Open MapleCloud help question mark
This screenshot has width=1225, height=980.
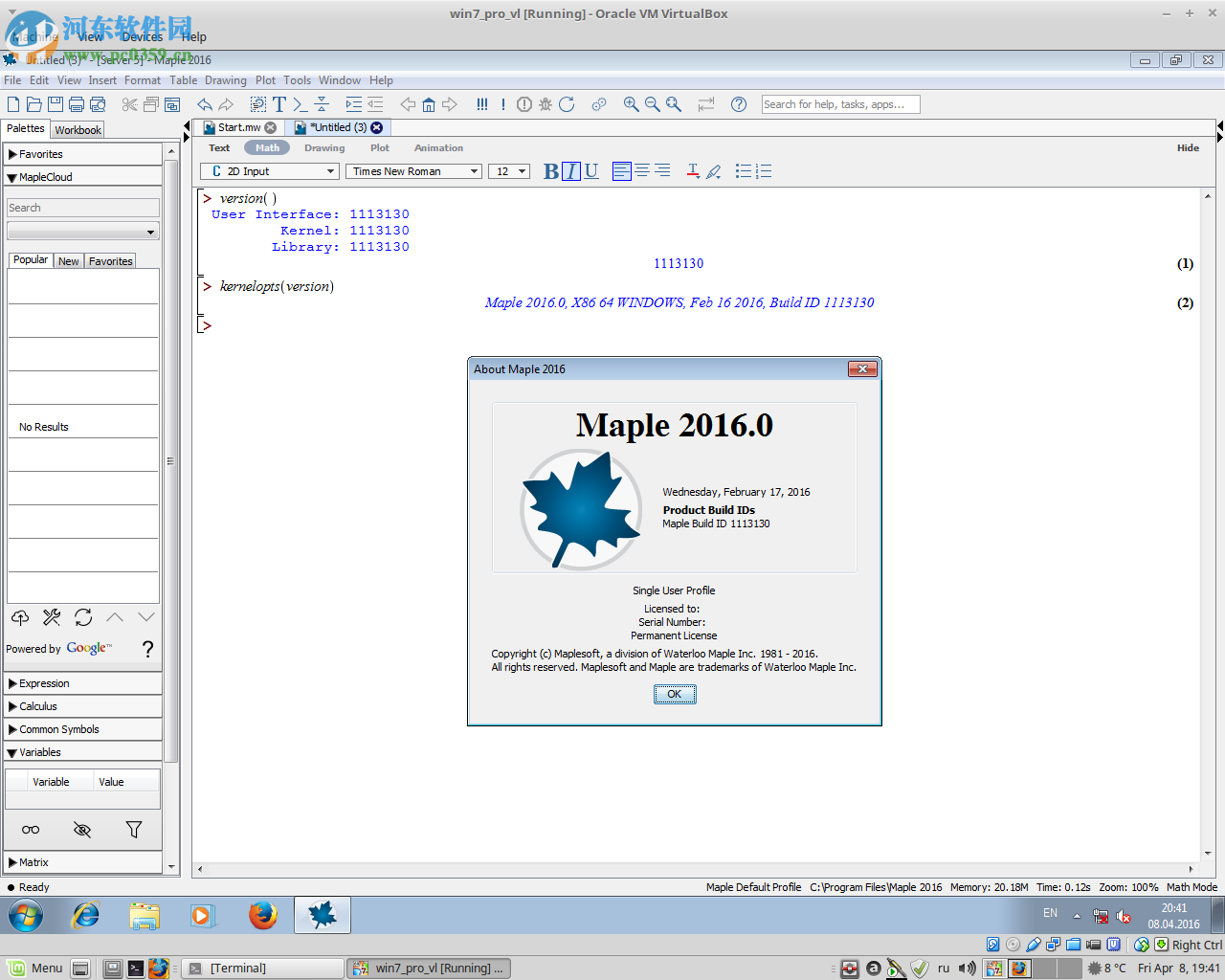147,649
